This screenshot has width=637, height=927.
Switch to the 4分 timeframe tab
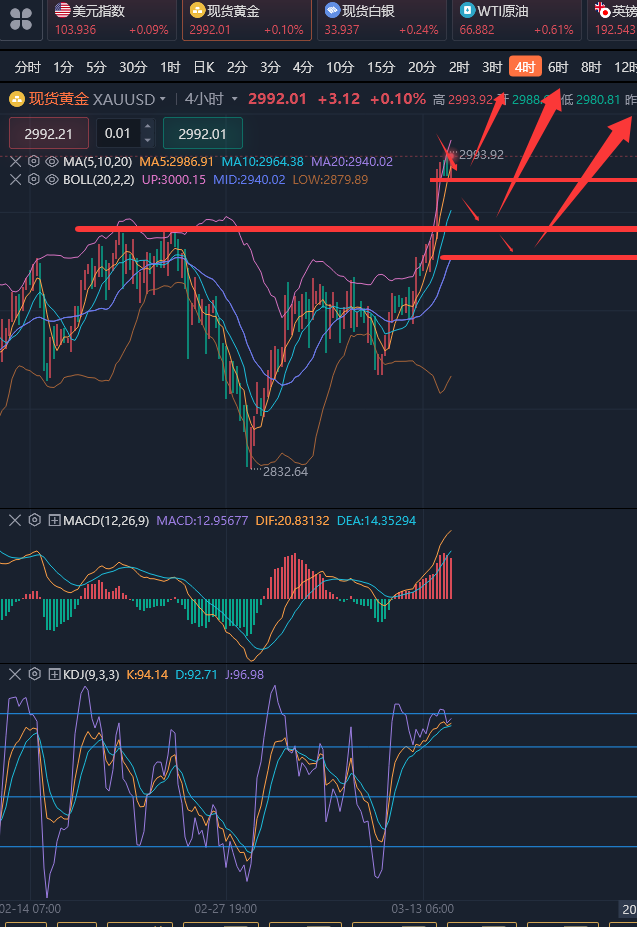[303, 67]
